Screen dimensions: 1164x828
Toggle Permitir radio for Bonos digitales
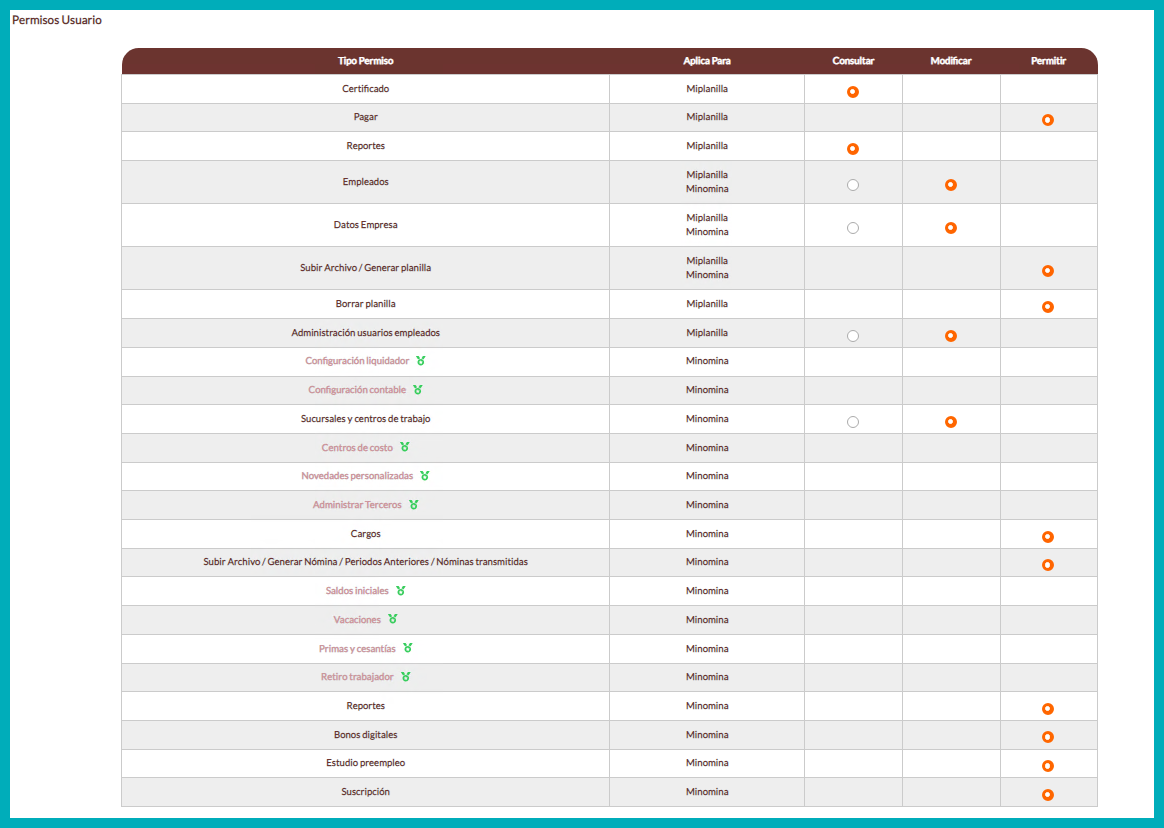tap(1048, 737)
